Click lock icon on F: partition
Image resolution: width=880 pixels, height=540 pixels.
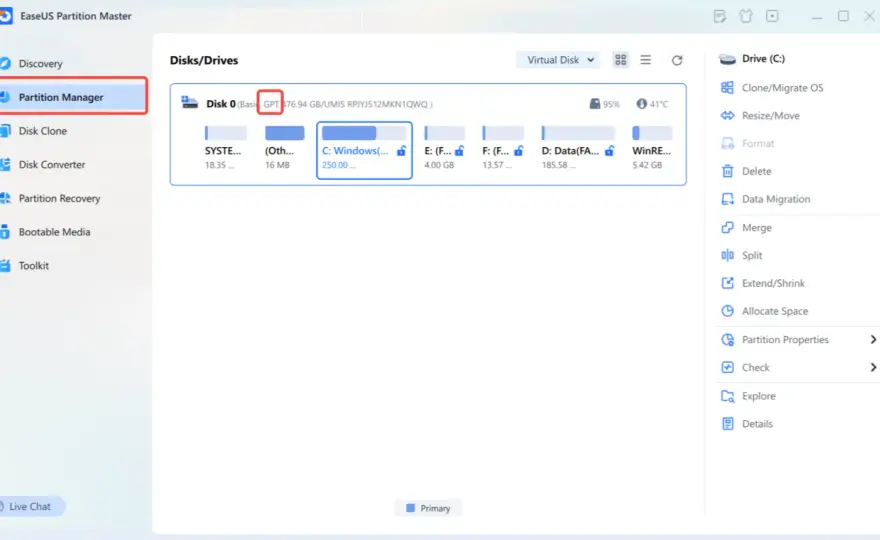click(x=519, y=150)
